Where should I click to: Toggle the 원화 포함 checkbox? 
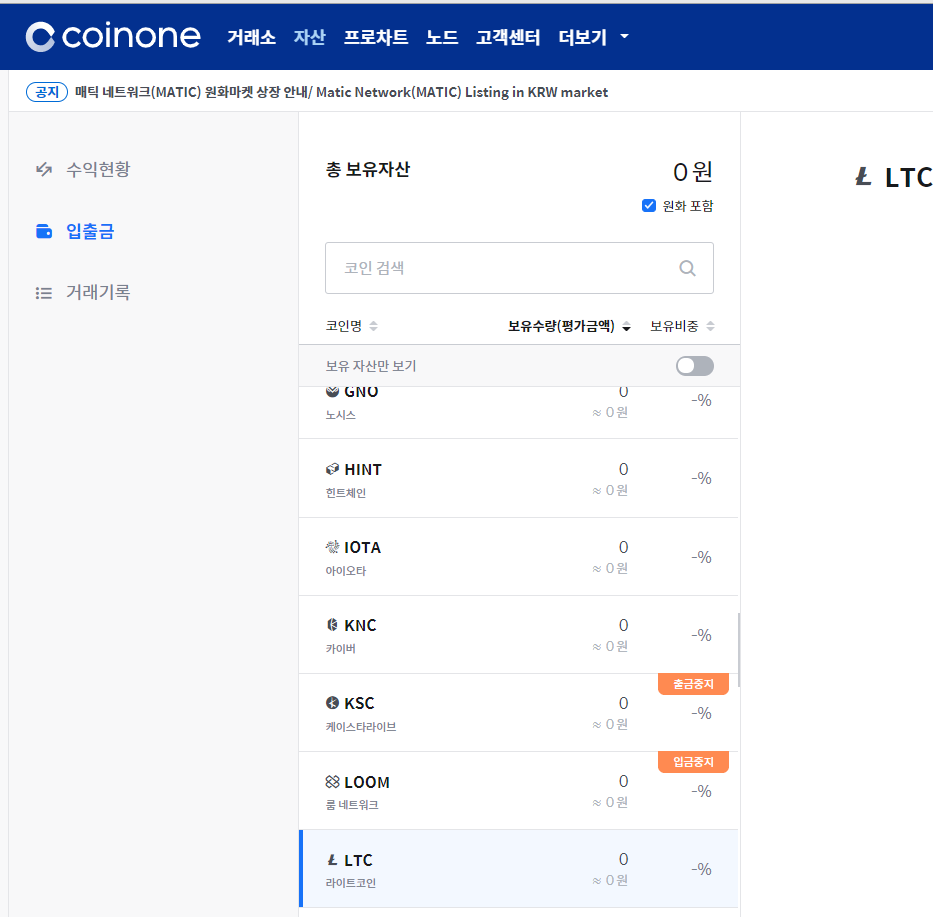coord(649,206)
